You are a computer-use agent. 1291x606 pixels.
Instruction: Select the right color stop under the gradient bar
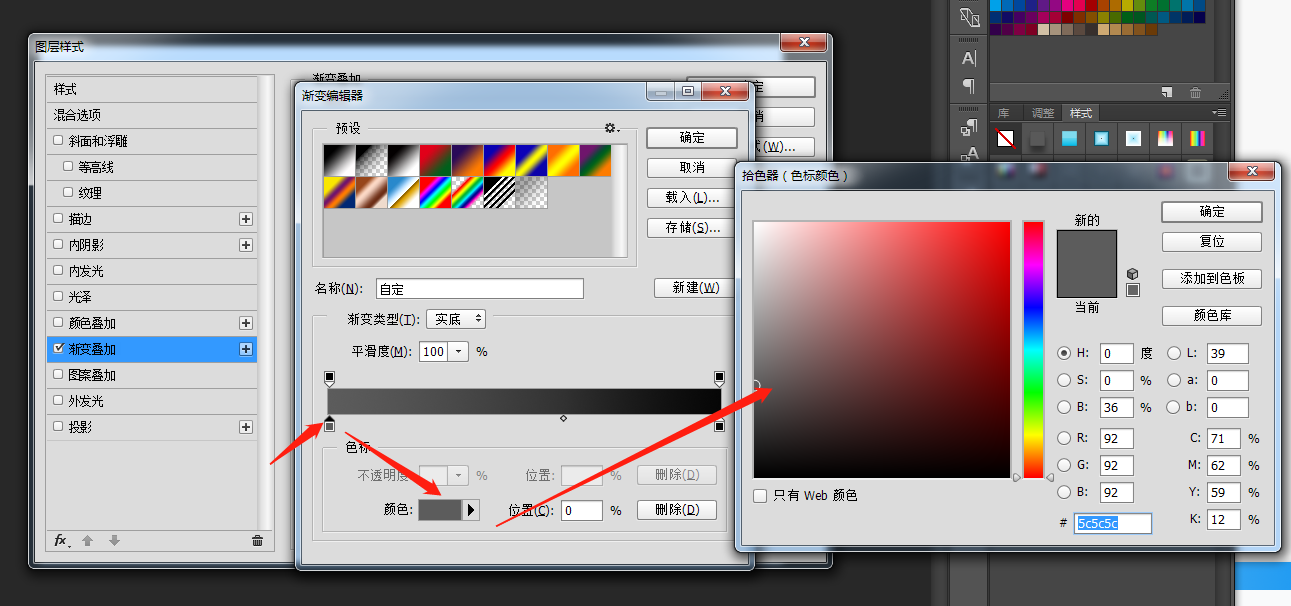[x=719, y=425]
